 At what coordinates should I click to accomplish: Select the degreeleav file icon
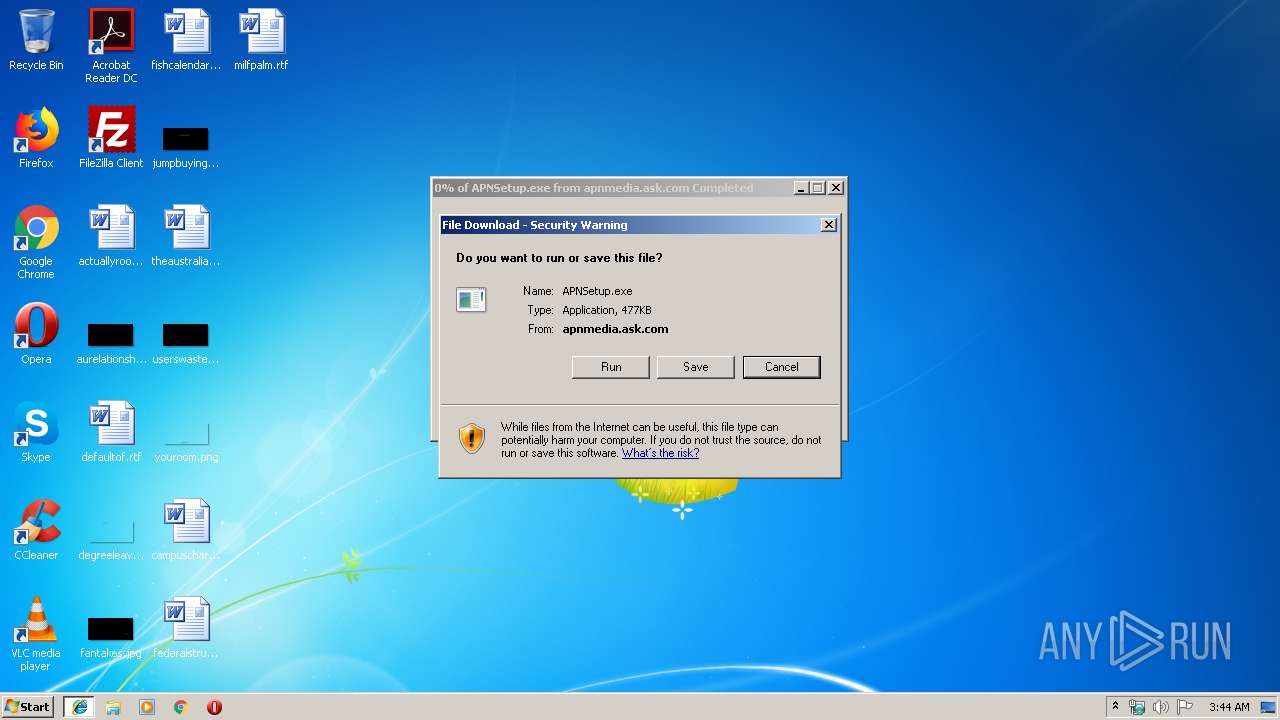coord(111,539)
